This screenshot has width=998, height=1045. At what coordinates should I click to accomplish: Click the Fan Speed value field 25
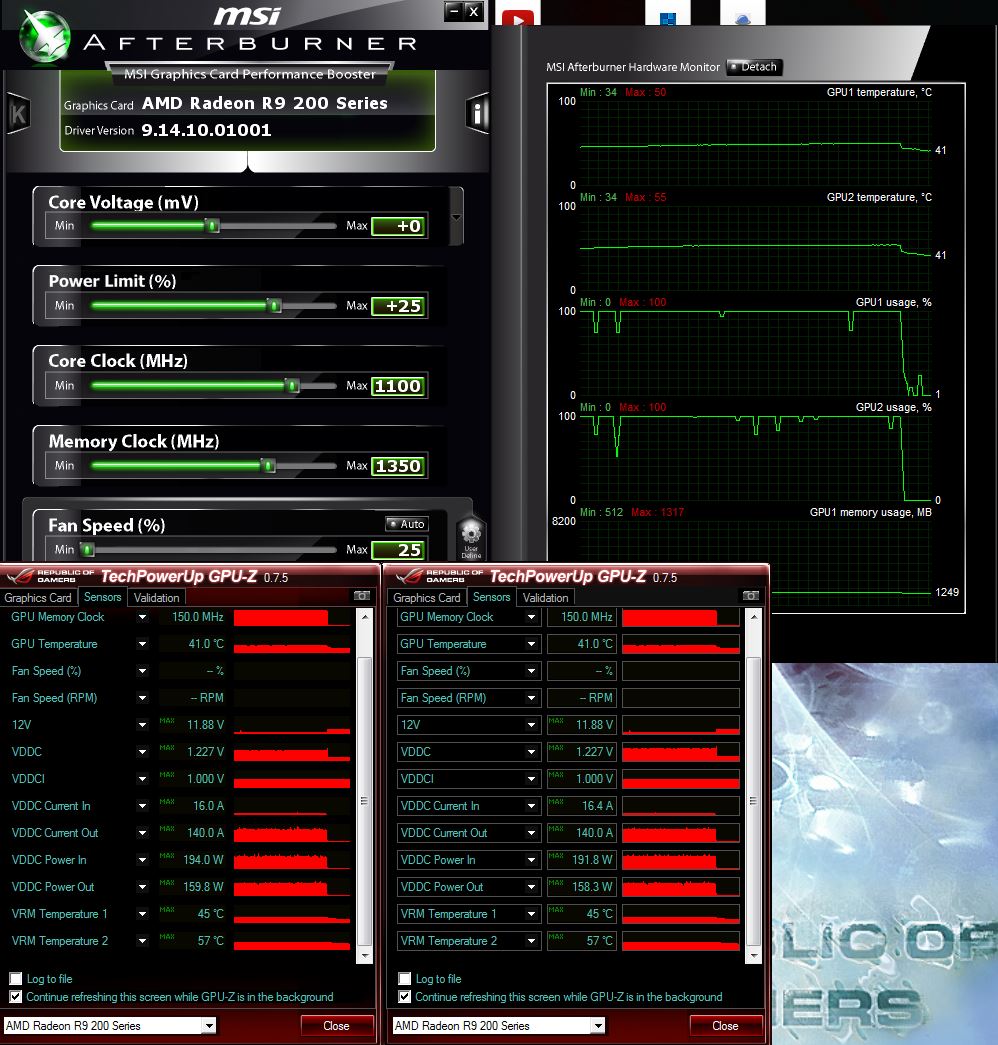[x=399, y=550]
